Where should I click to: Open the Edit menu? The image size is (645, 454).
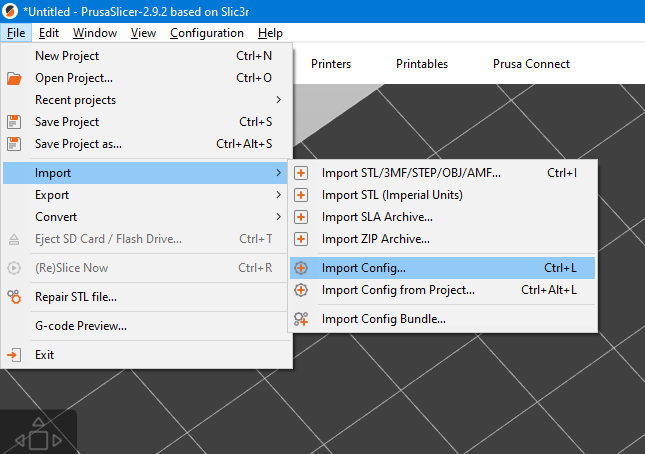pyautogui.click(x=49, y=33)
